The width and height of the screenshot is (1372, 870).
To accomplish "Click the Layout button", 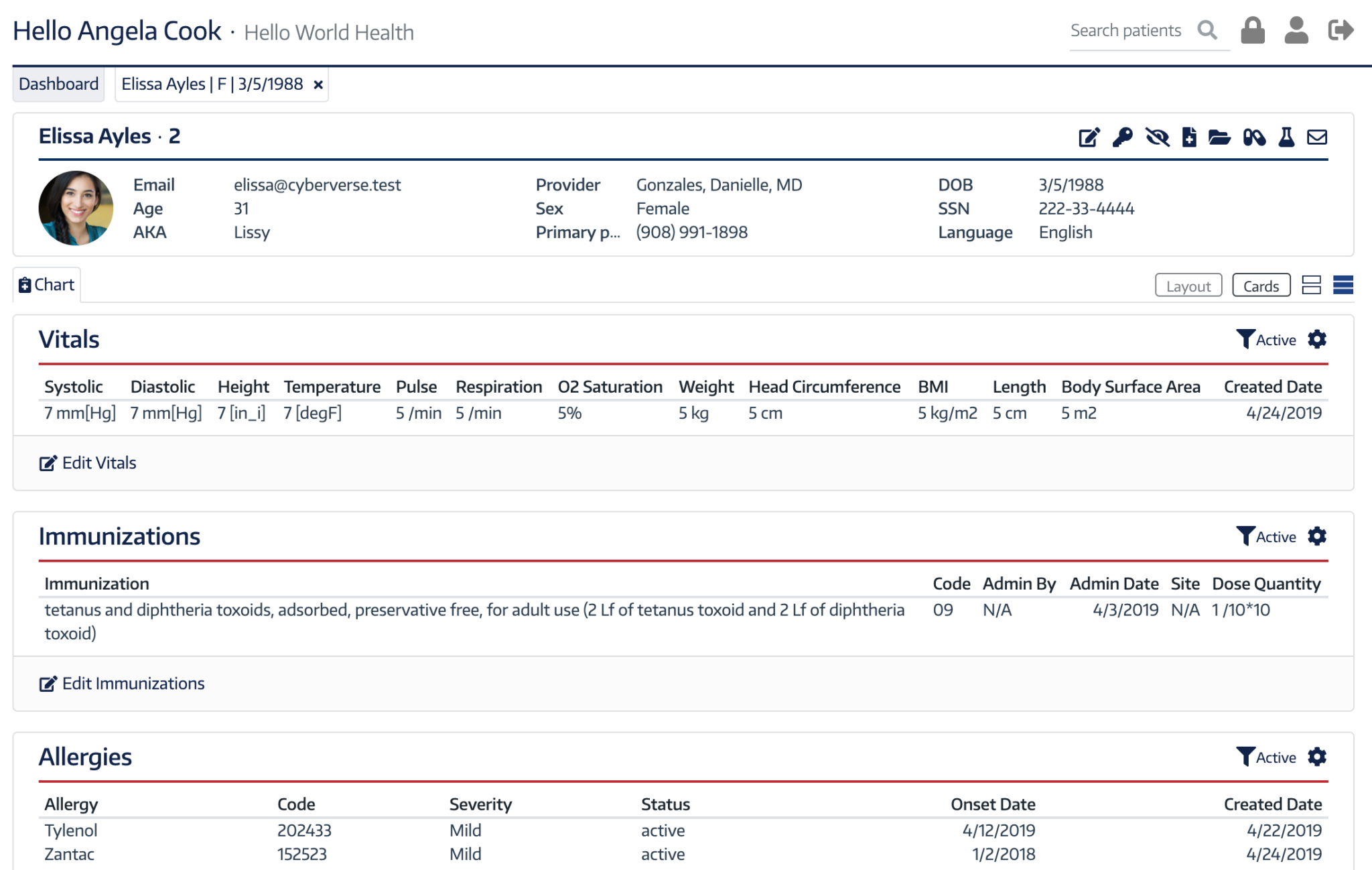I will click(x=1188, y=286).
